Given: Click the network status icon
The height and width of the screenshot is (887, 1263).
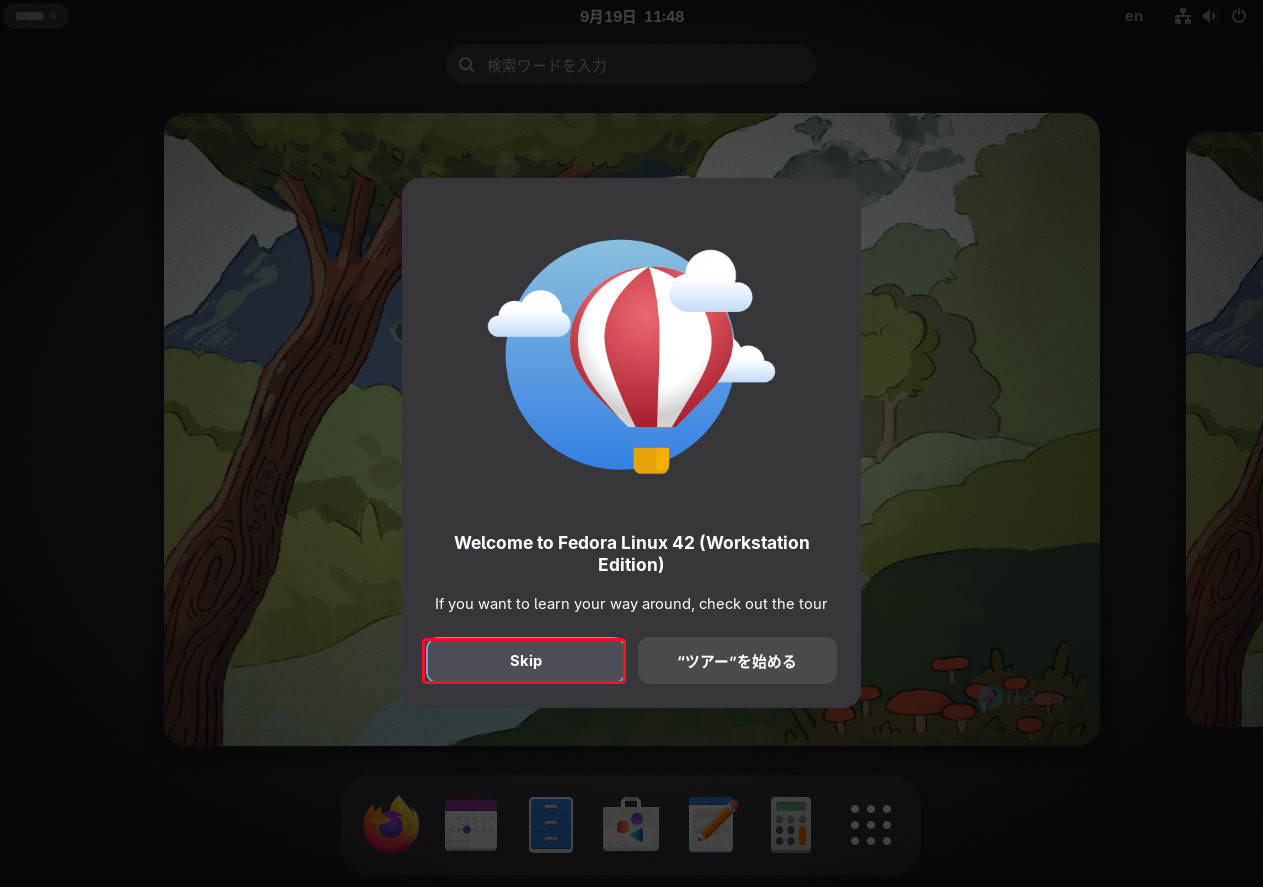Looking at the screenshot, I should (1183, 16).
